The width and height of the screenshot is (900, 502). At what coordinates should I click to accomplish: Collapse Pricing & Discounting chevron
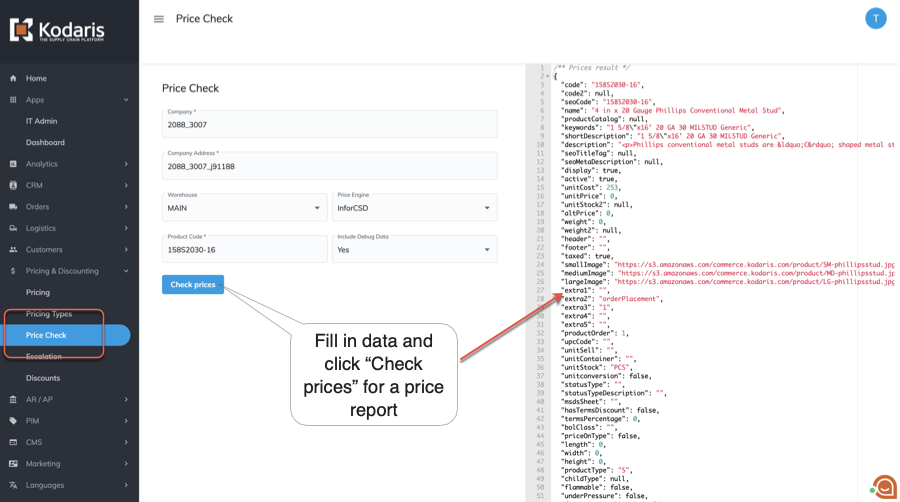pos(126,271)
